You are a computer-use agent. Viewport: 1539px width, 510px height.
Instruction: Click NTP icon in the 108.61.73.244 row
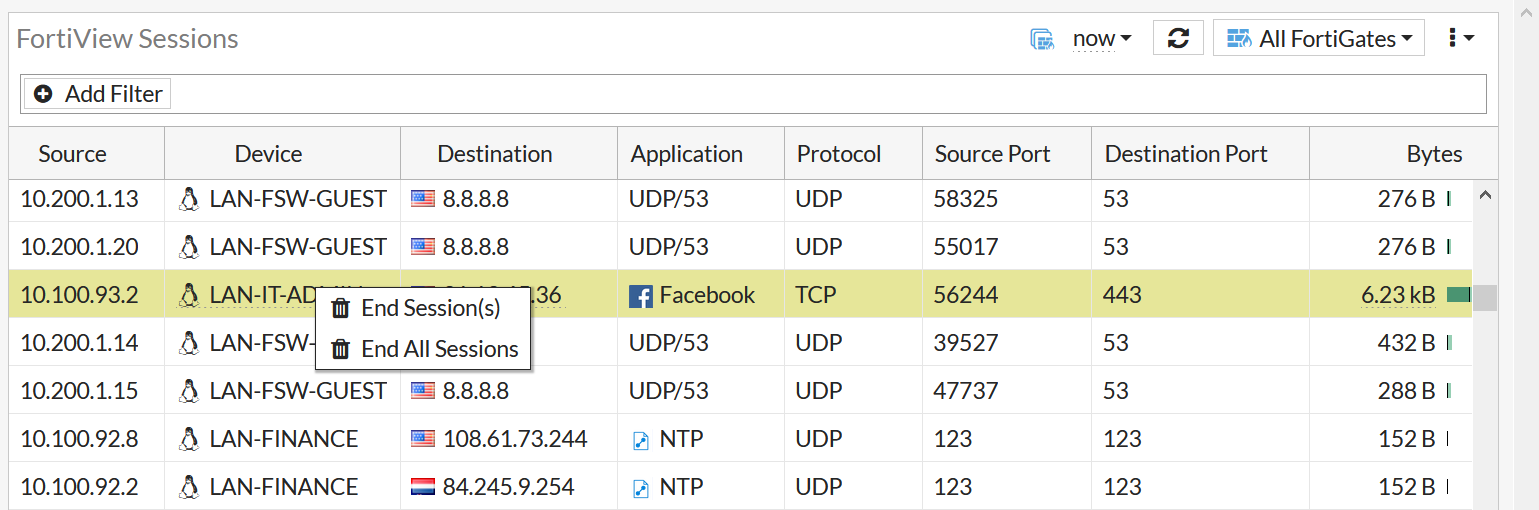coord(641,440)
